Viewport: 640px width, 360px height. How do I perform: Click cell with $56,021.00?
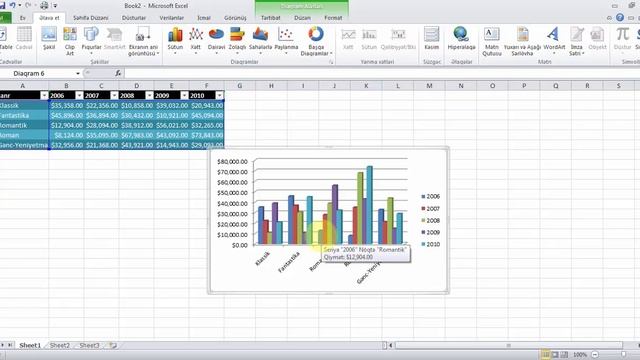point(172,125)
